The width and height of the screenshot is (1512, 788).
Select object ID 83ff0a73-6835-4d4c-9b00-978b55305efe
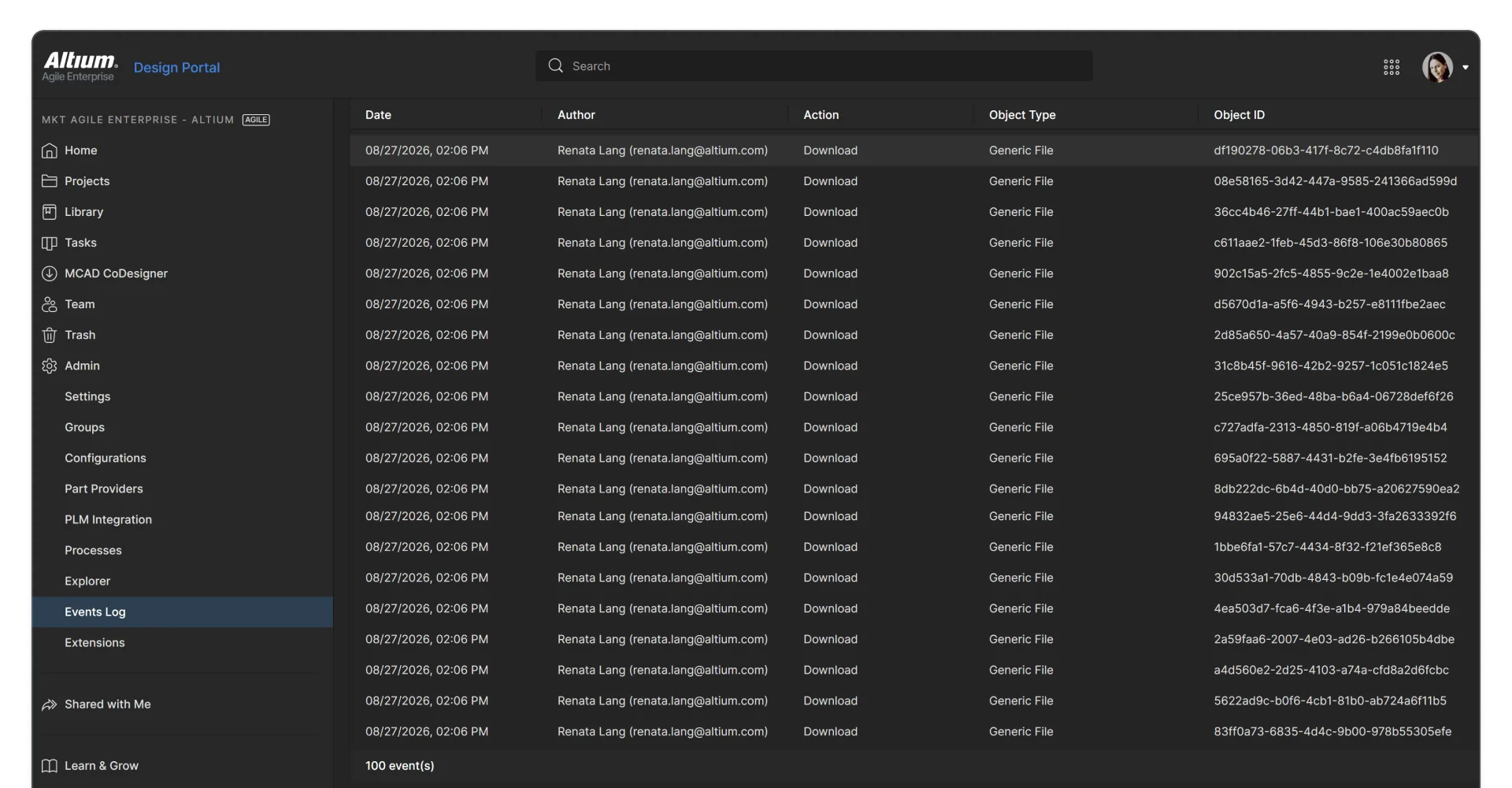point(1332,731)
